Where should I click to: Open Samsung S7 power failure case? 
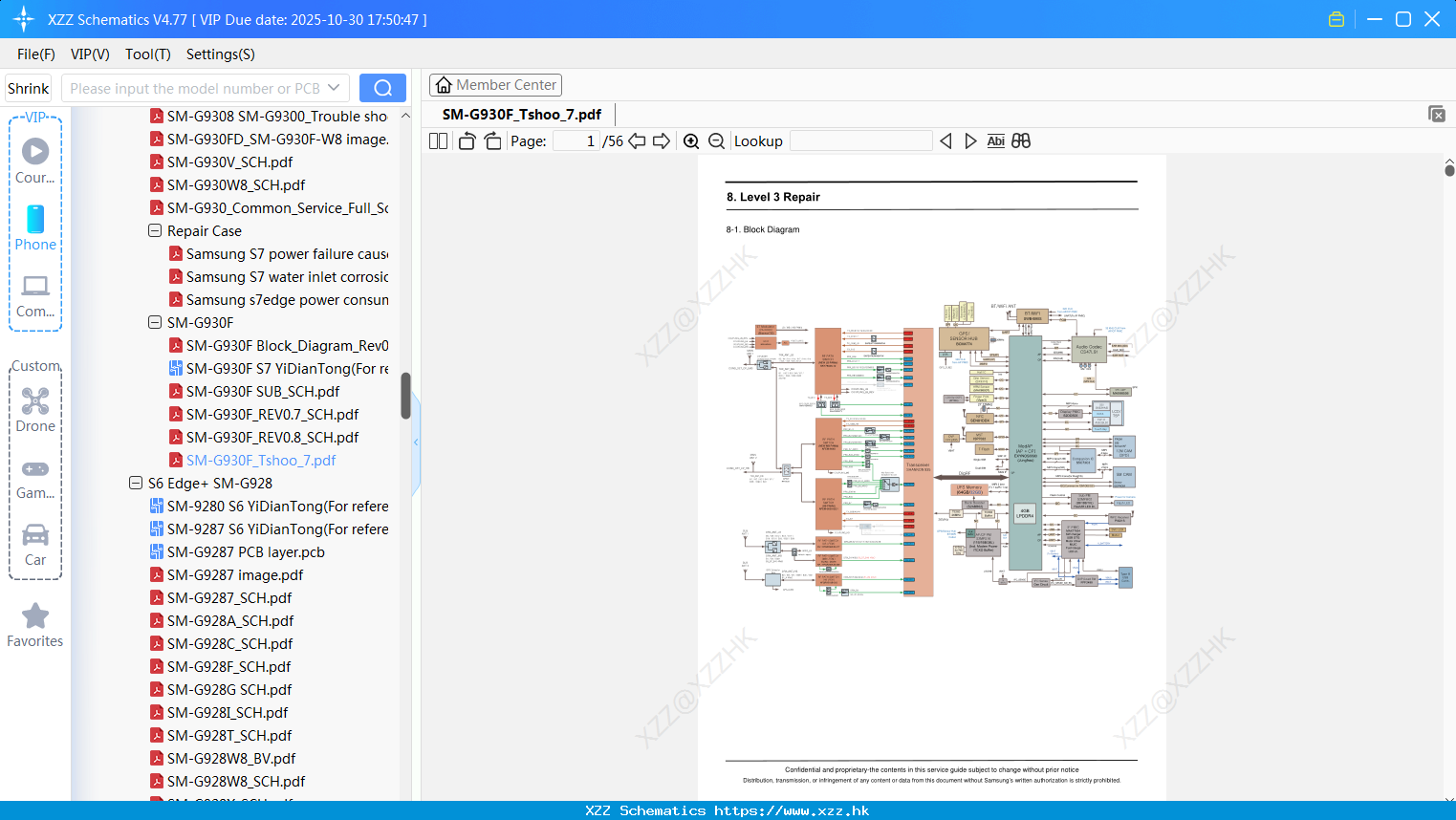tap(287, 254)
